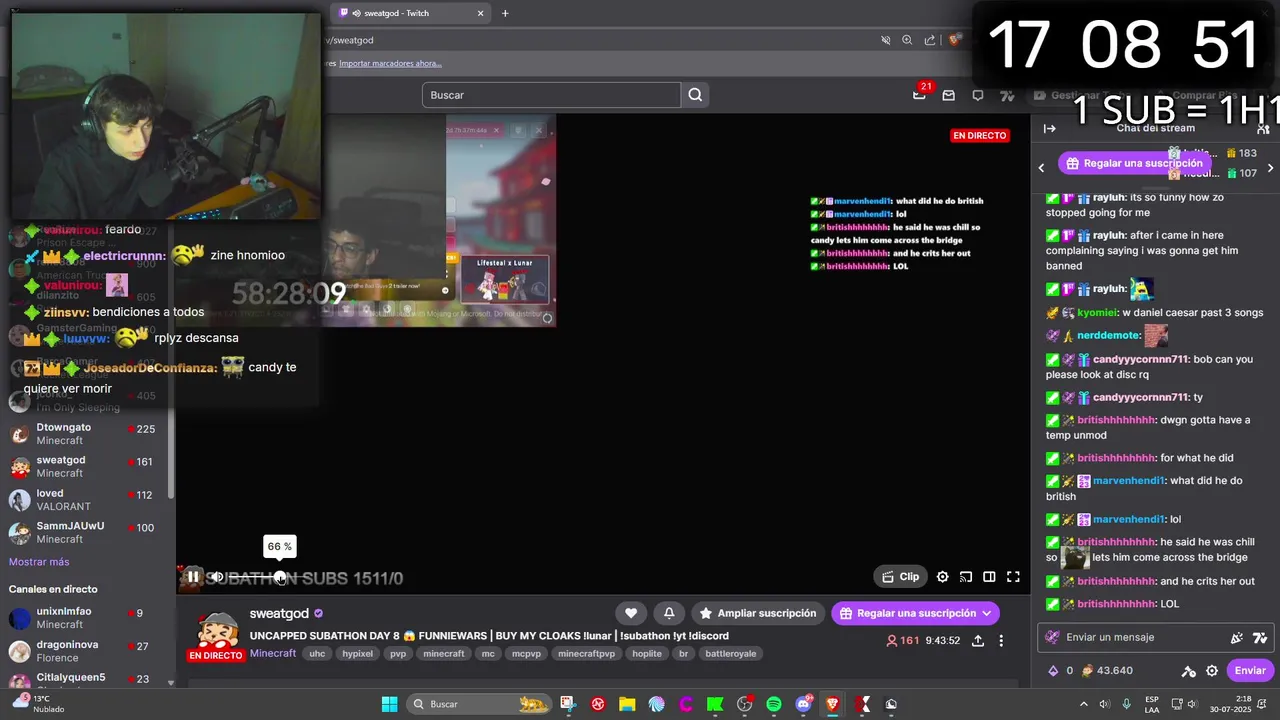Open the chat community users icon

pyautogui.click(x=1263, y=128)
